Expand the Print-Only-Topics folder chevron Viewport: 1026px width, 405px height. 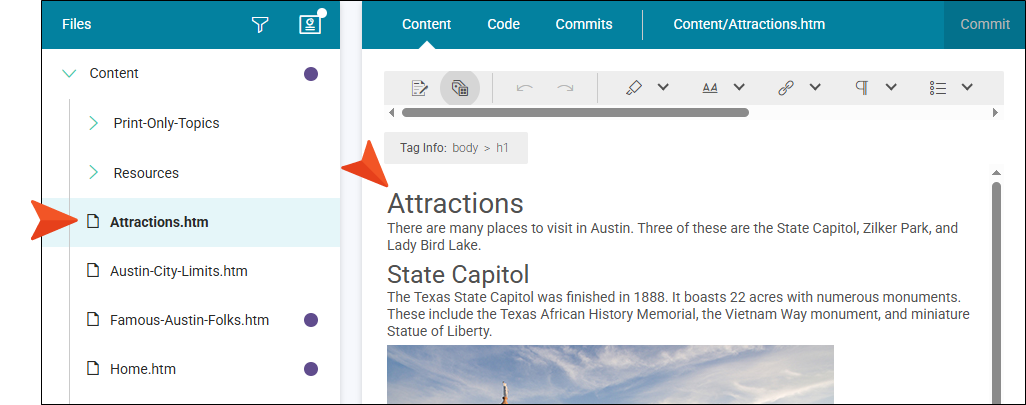click(x=94, y=123)
